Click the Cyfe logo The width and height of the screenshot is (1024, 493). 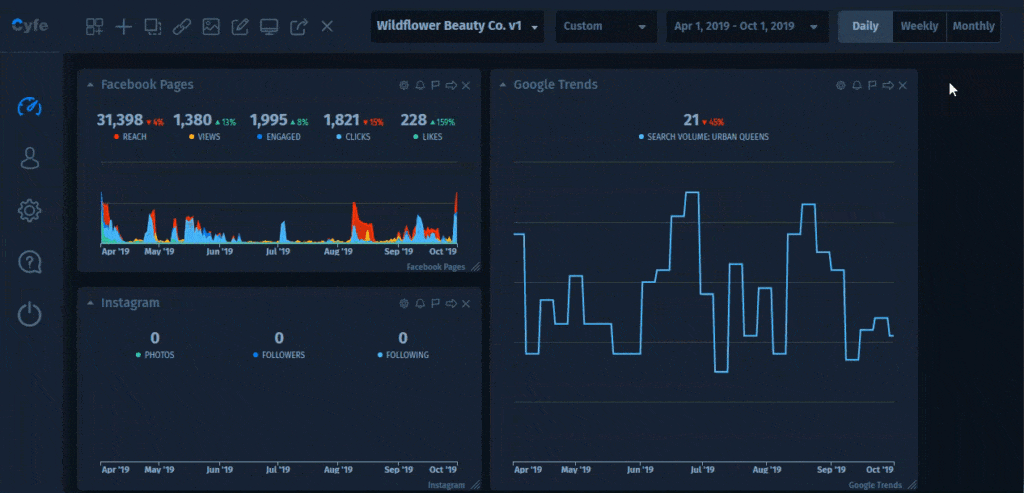click(x=30, y=26)
